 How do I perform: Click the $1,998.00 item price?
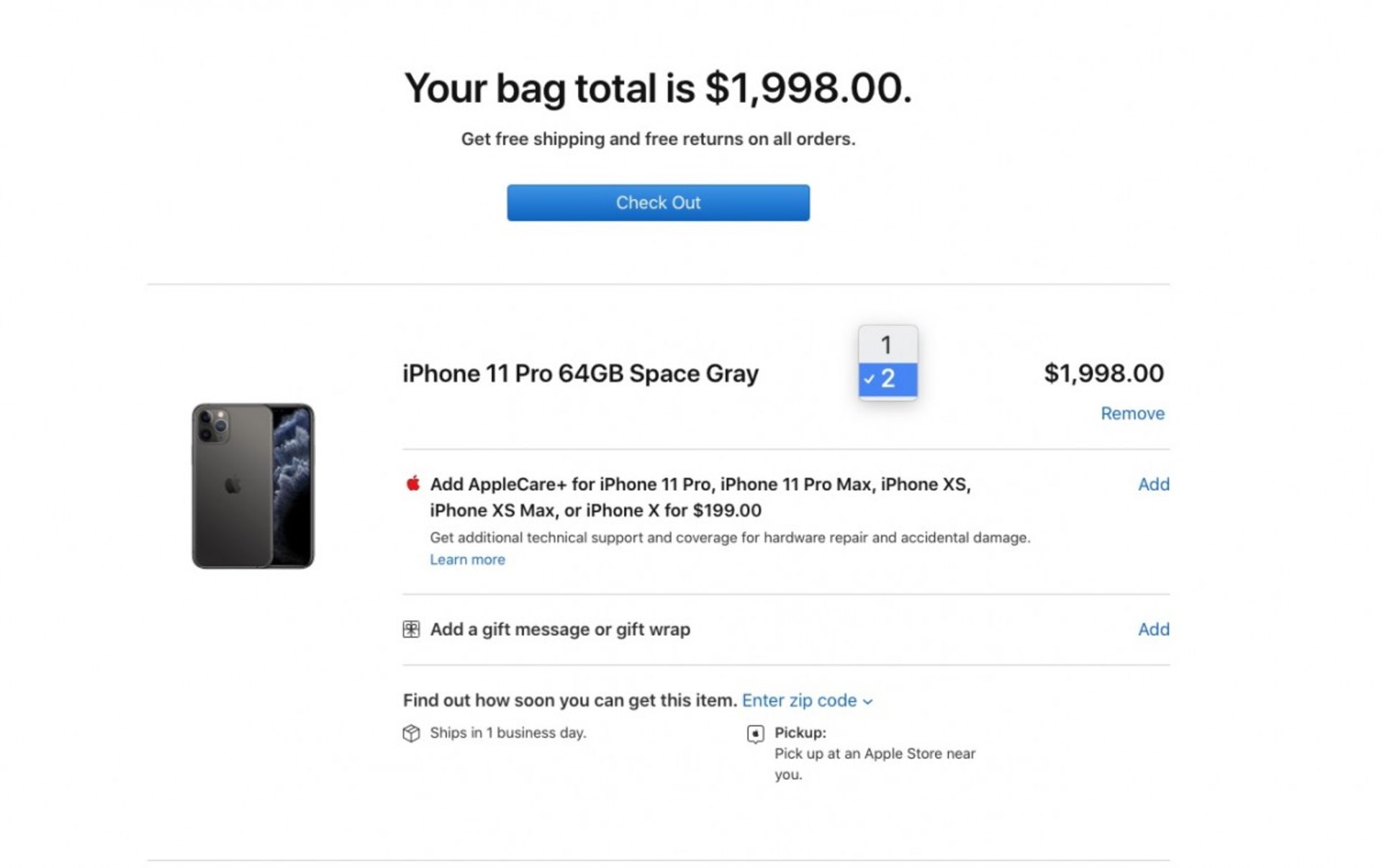1103,373
